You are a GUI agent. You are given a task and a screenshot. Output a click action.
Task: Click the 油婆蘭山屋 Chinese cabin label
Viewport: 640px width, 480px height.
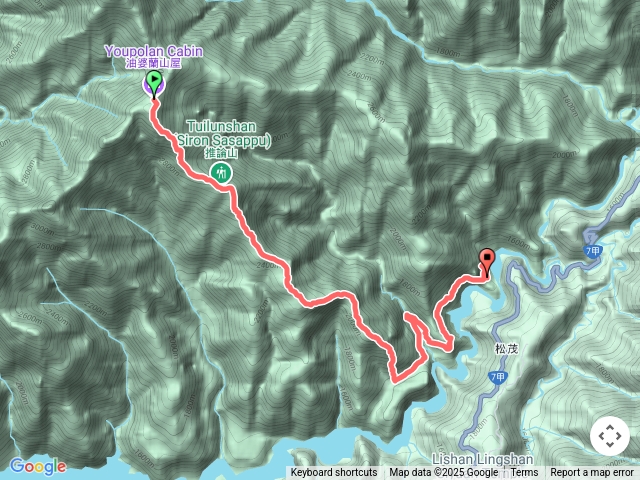coord(153,63)
